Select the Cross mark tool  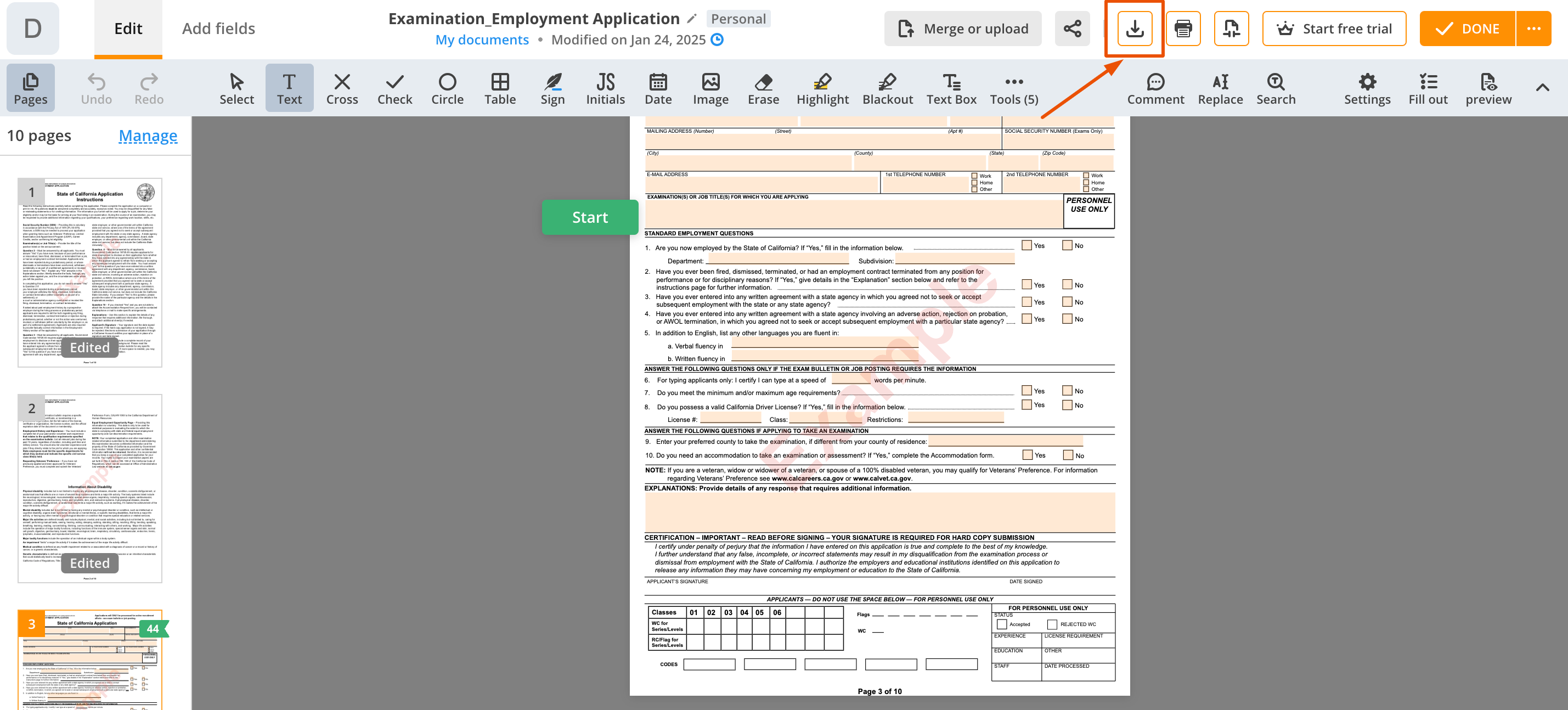point(341,88)
